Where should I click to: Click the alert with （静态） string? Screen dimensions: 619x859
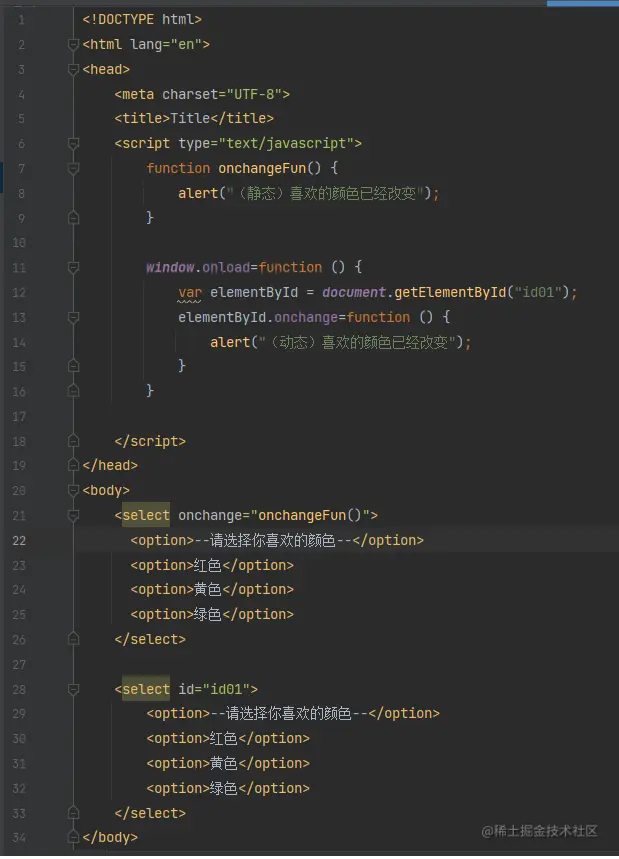tap(308, 193)
